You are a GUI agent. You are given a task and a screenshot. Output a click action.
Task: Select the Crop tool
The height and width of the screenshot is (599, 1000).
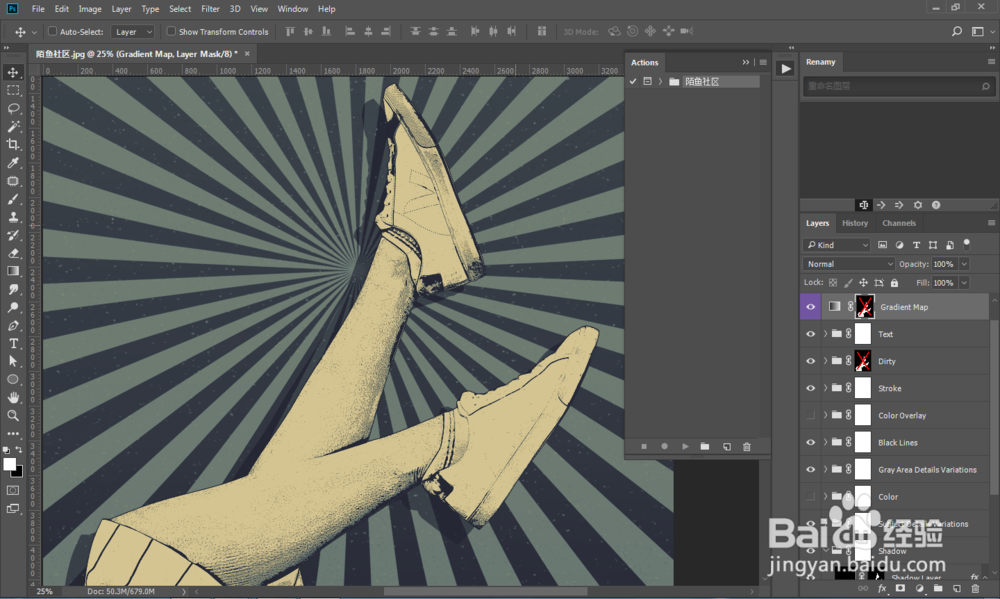13,144
